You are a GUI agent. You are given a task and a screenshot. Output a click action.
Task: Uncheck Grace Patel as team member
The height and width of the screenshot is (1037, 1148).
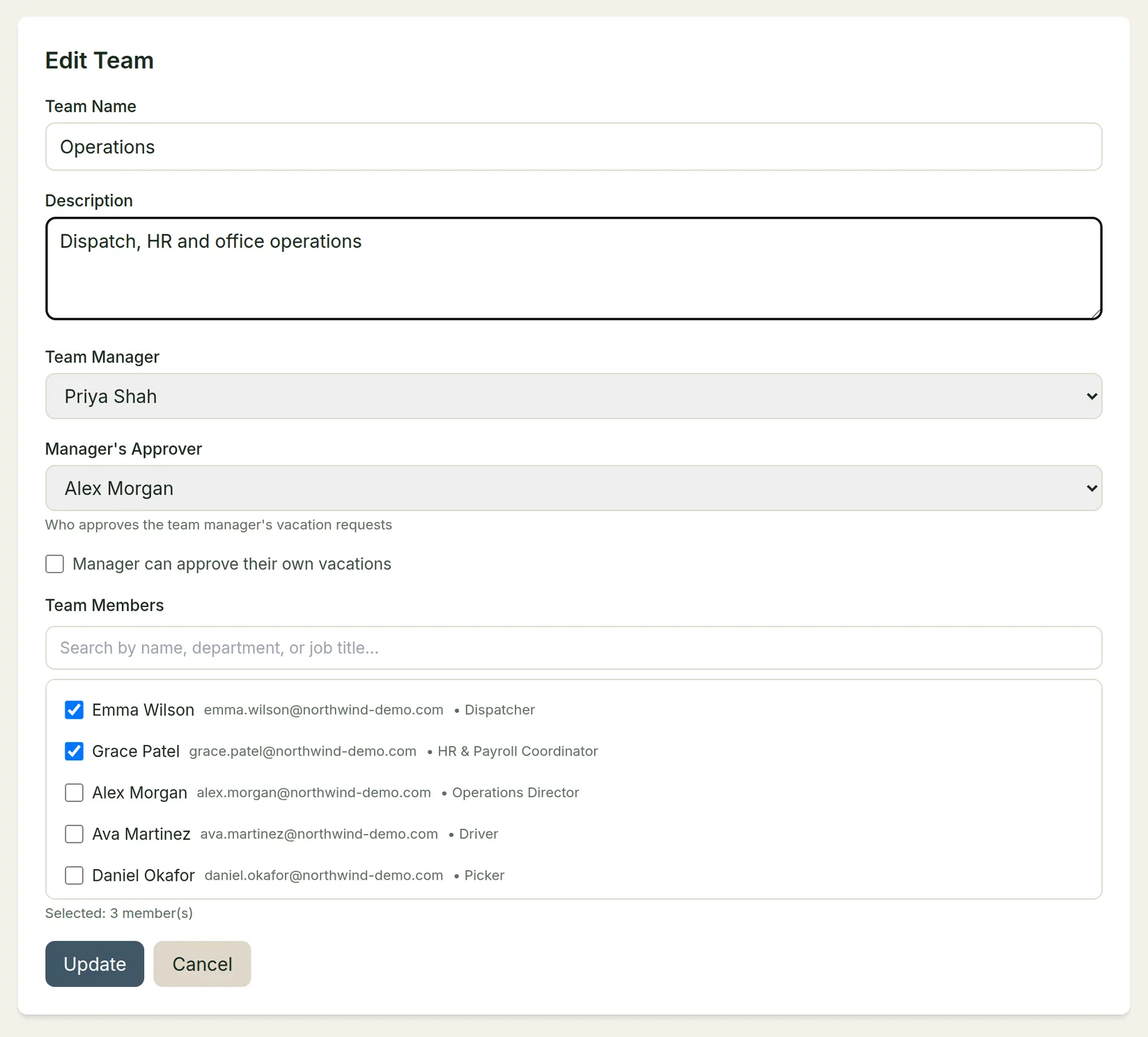pyautogui.click(x=74, y=751)
